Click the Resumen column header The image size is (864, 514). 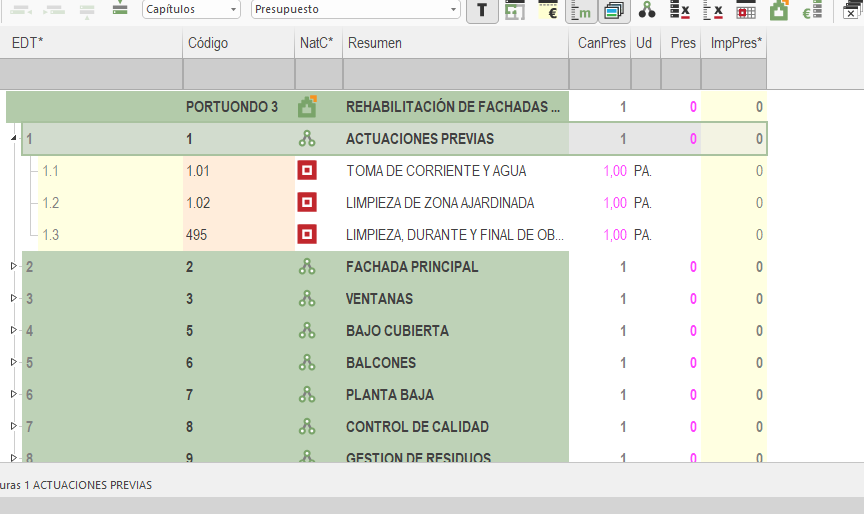coord(455,44)
